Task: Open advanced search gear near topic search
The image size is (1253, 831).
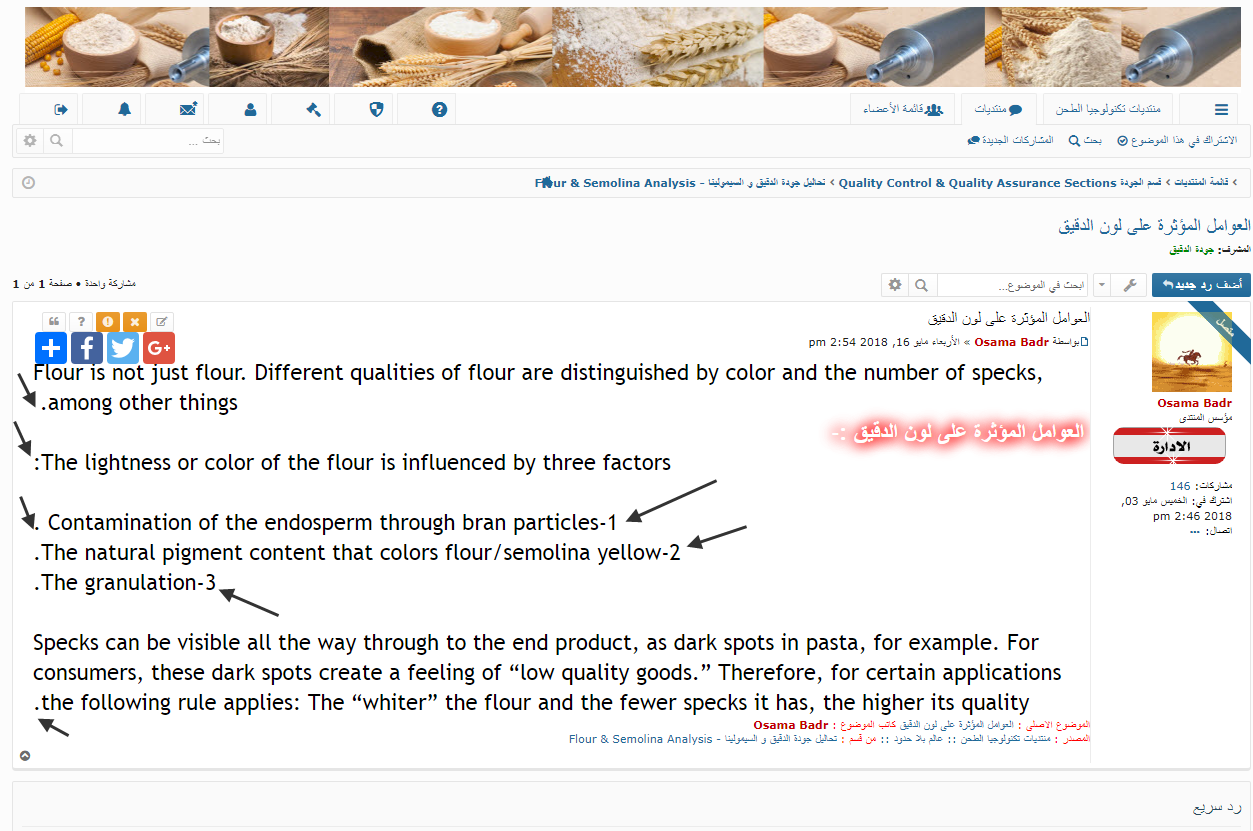Action: click(x=894, y=285)
